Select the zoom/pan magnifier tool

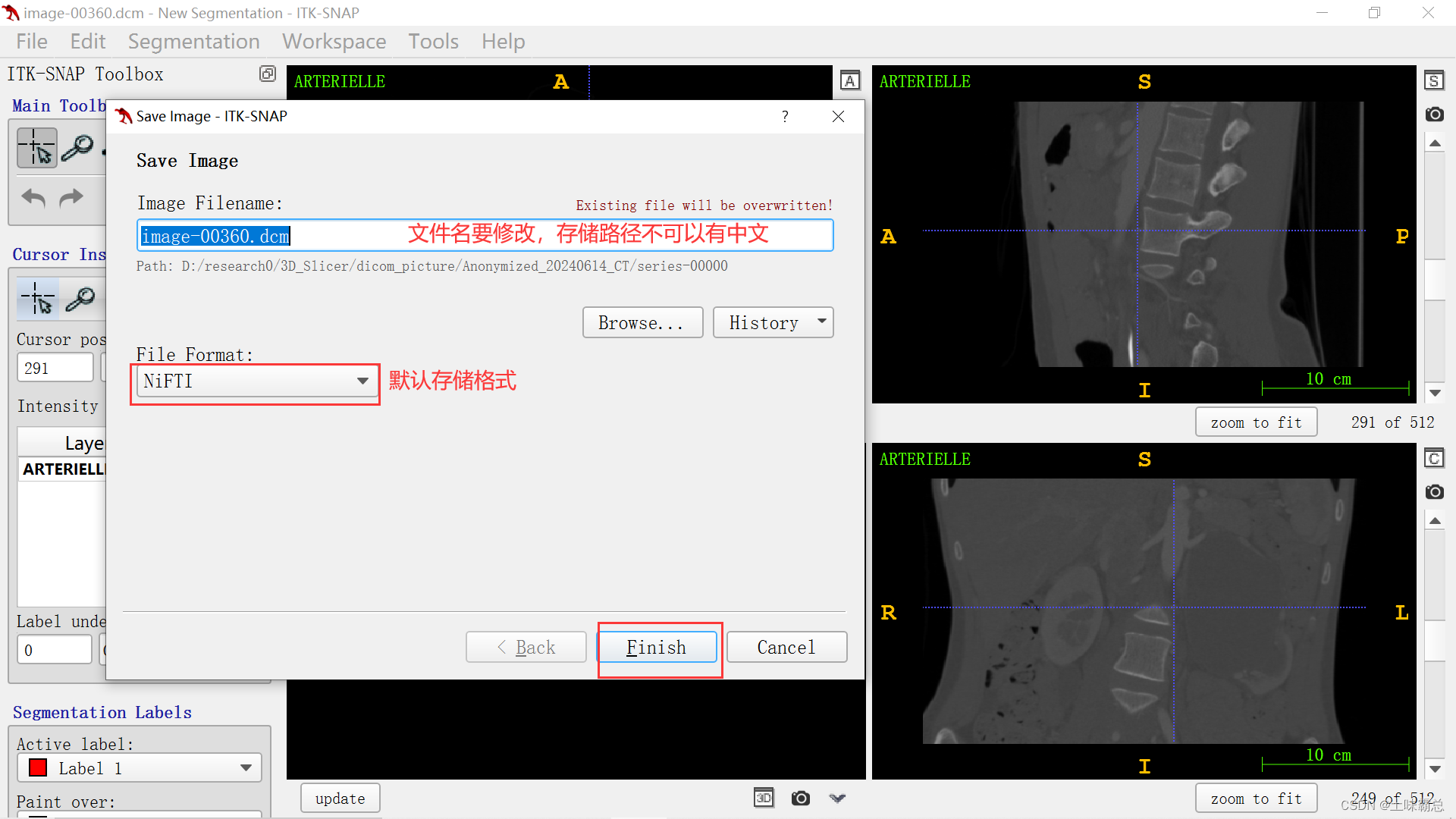click(x=77, y=147)
